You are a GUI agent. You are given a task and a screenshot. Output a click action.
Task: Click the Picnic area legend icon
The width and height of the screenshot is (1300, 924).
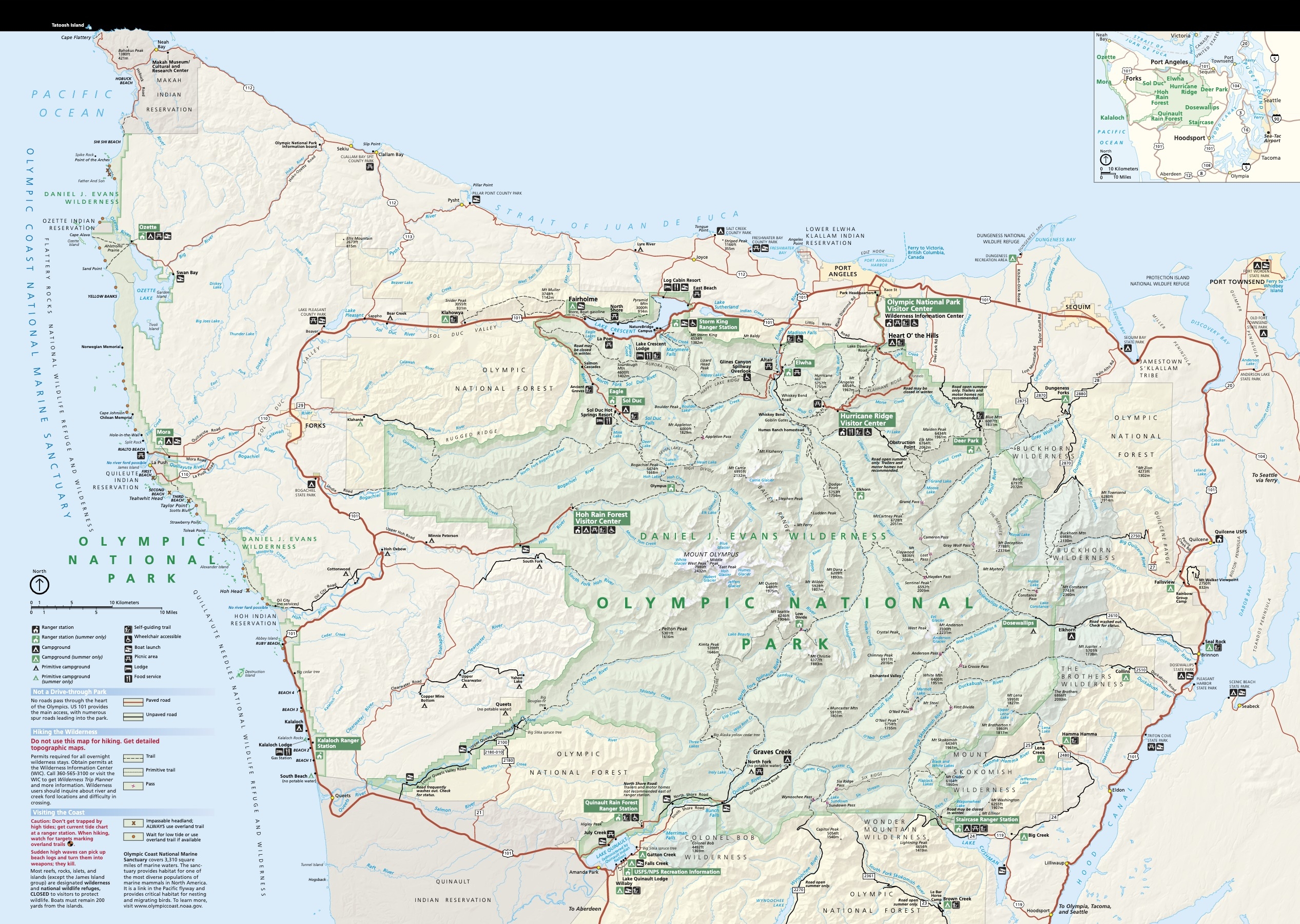pos(128,658)
